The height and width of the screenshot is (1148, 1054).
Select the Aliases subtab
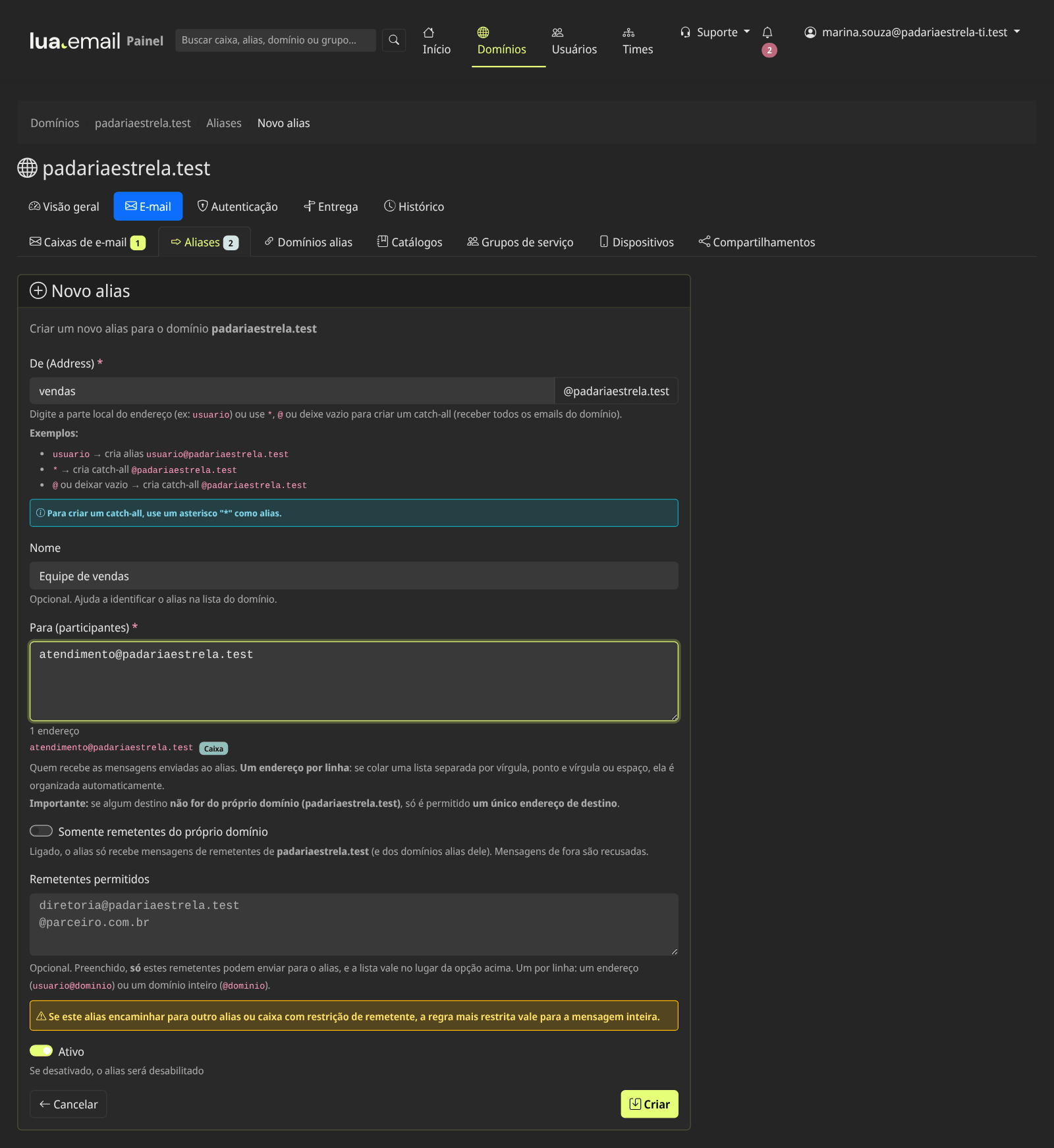(x=205, y=242)
